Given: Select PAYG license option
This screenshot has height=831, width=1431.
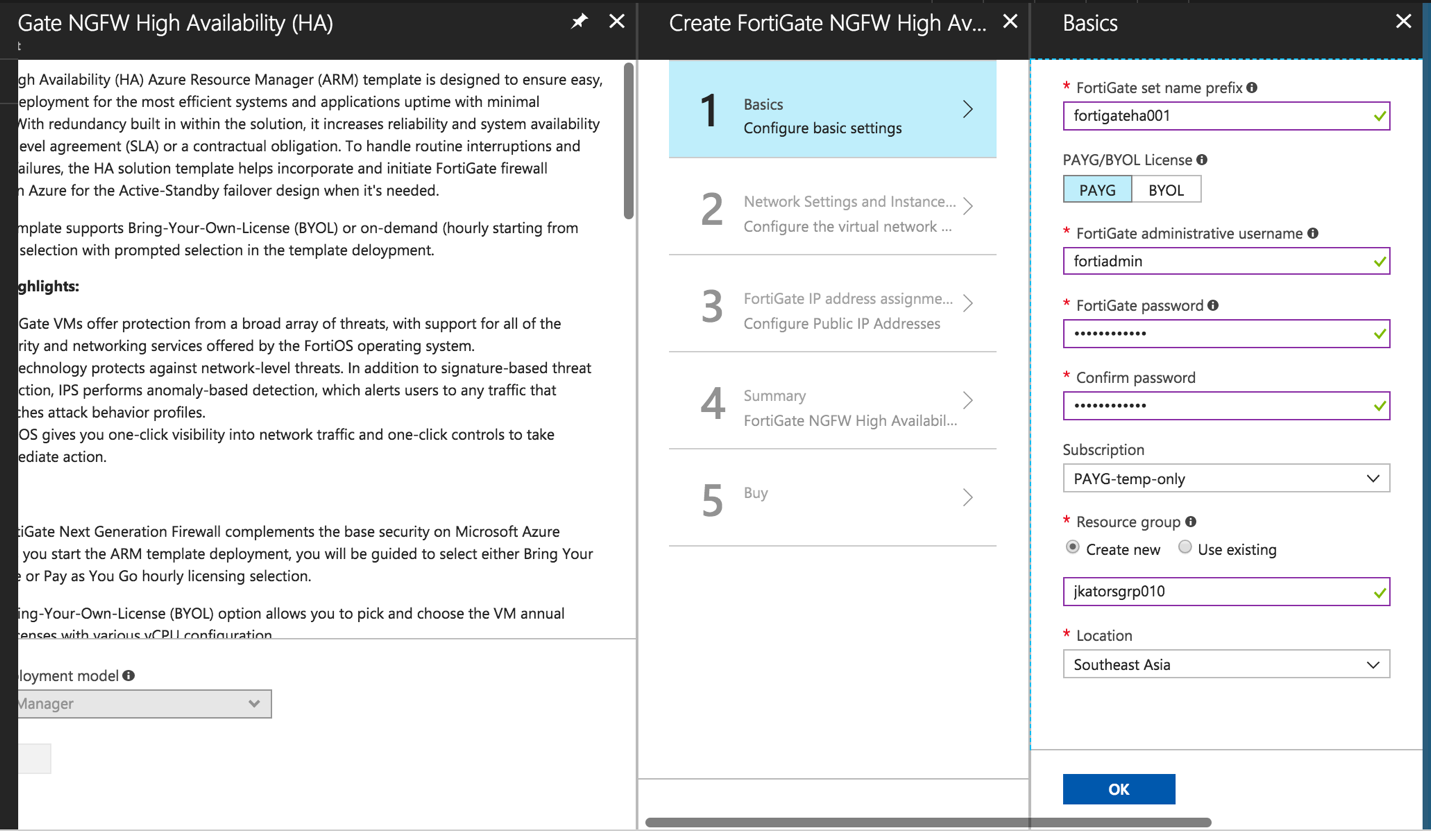Looking at the screenshot, I should [1097, 190].
